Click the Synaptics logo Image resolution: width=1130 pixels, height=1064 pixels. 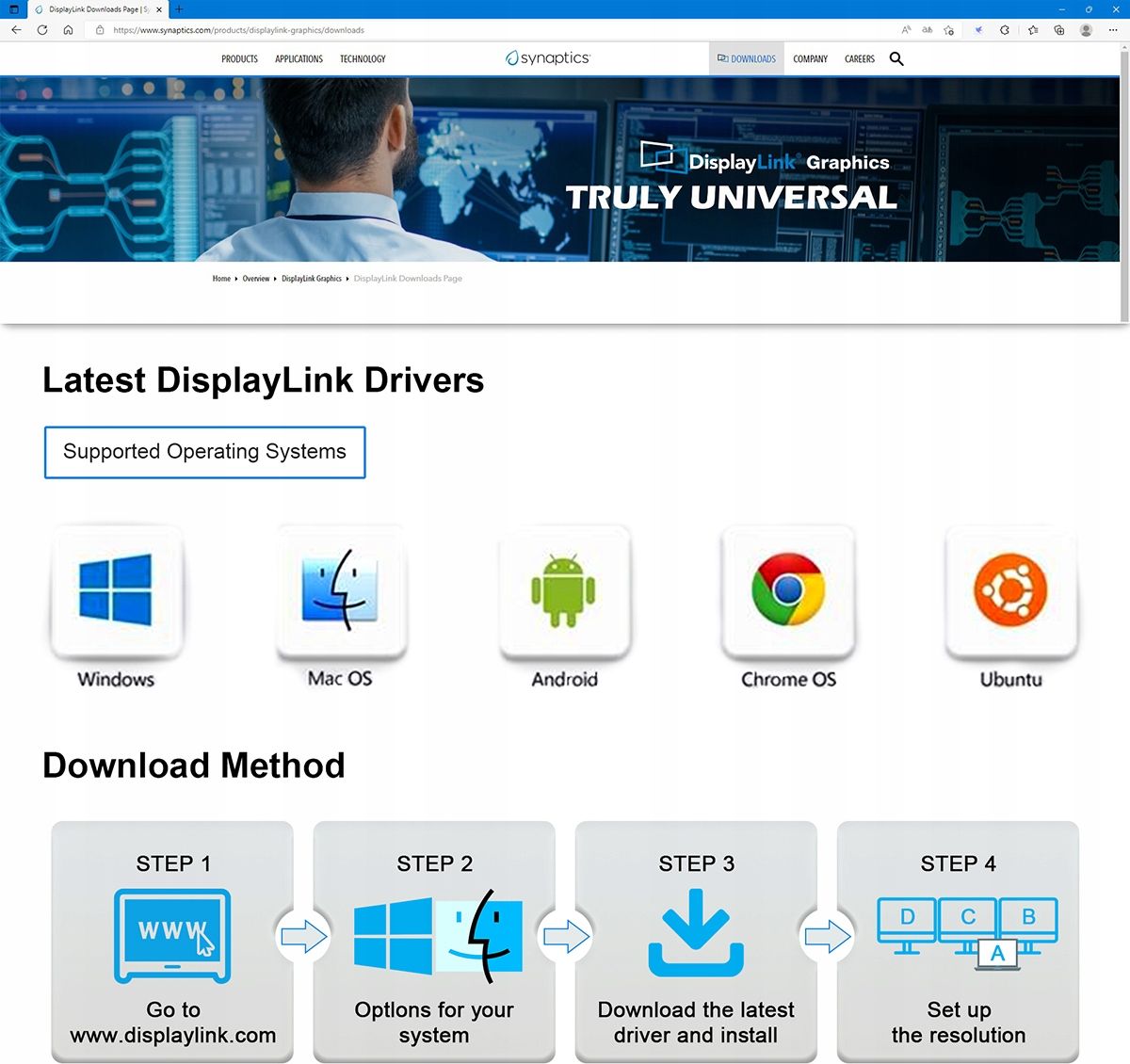(548, 58)
